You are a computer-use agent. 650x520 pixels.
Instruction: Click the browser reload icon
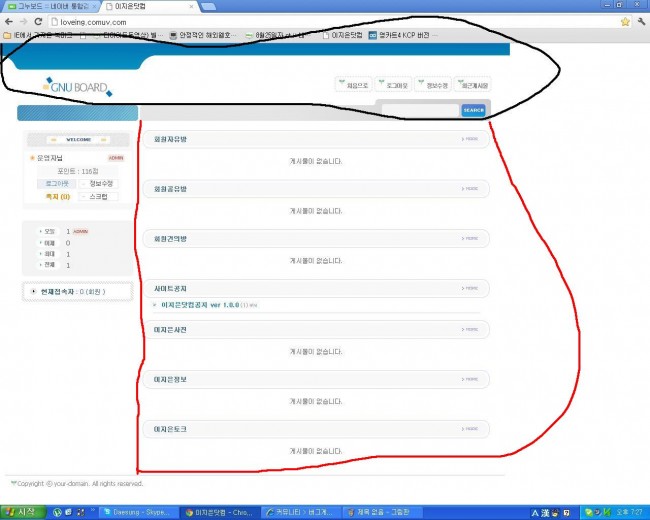[x=38, y=21]
